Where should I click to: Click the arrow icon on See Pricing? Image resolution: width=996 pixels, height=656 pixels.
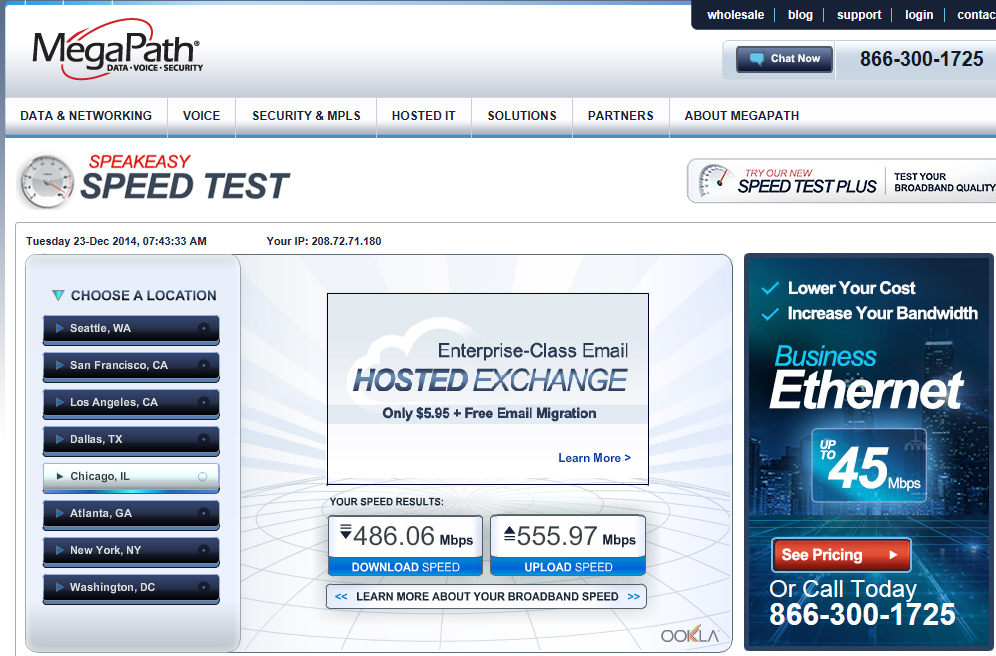[893, 554]
